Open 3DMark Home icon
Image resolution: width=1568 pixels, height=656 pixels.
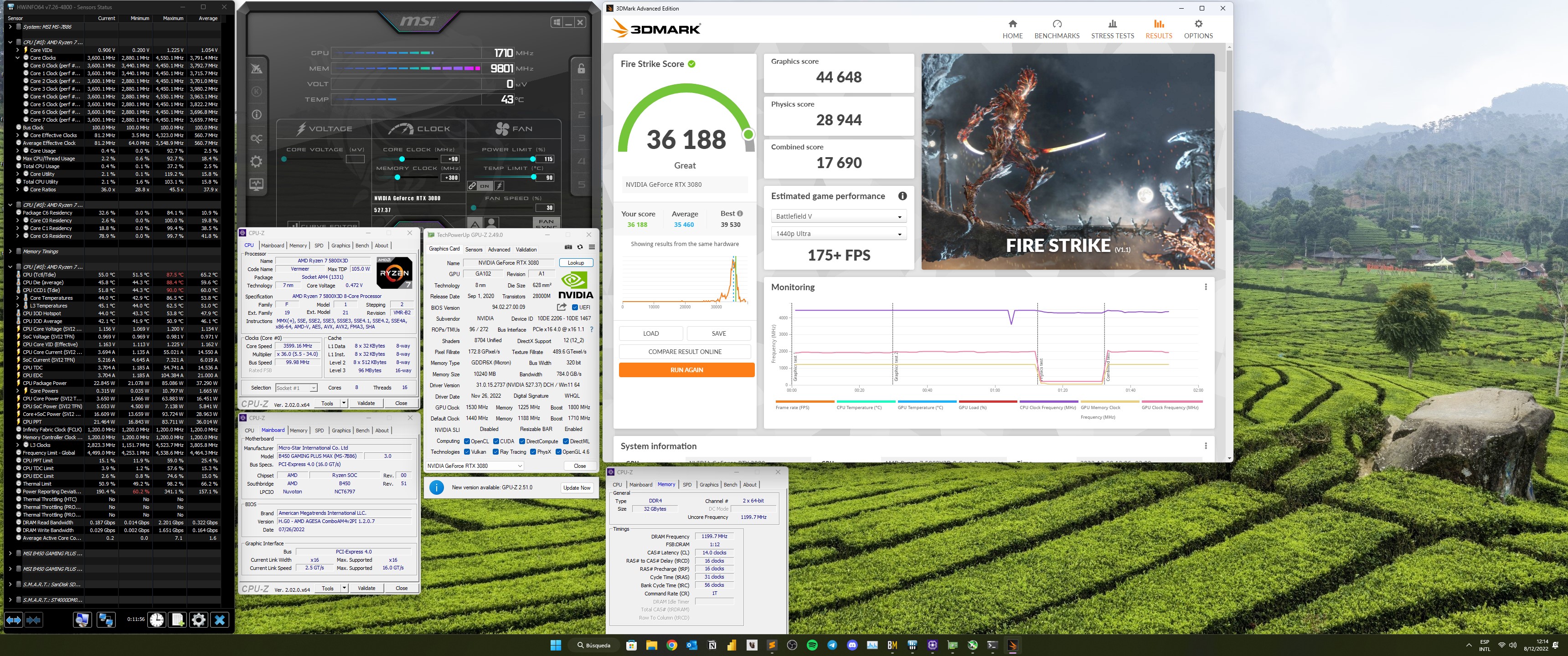coord(1012,24)
